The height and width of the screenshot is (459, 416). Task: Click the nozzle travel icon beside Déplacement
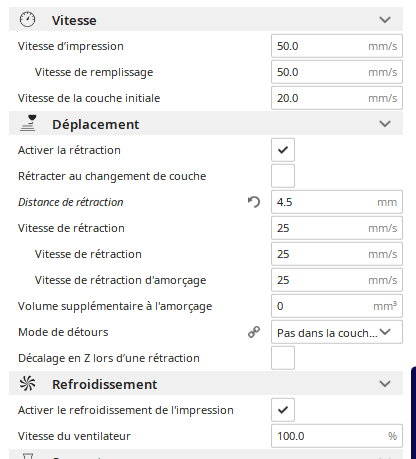coord(28,123)
